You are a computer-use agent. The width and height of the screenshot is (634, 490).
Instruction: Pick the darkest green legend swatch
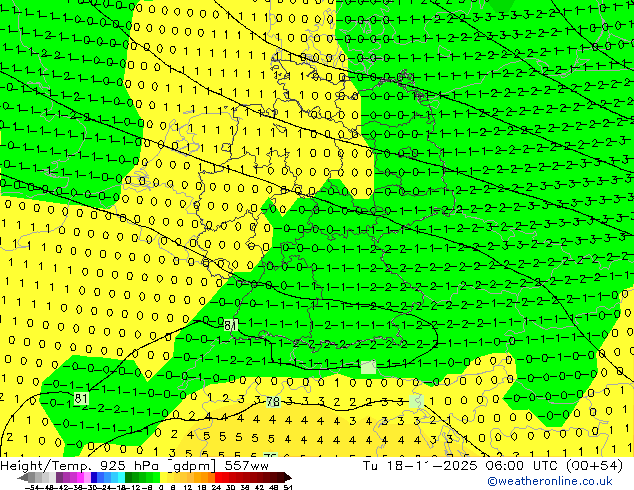click(x=129, y=477)
